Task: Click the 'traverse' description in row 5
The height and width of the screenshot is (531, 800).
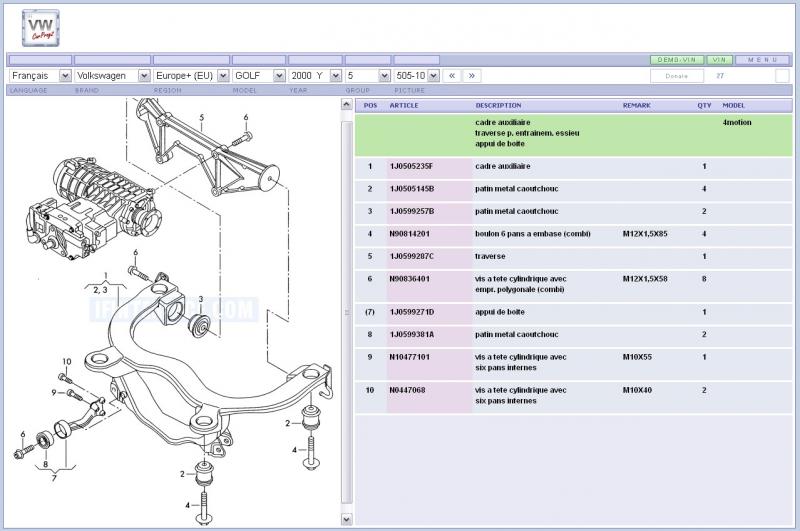Action: click(490, 256)
